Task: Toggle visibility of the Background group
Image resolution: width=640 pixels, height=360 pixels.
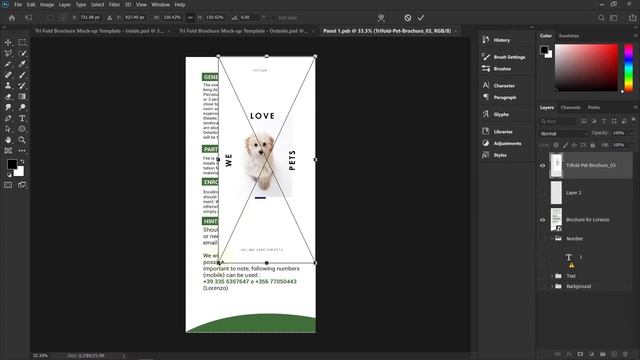Action: point(542,286)
